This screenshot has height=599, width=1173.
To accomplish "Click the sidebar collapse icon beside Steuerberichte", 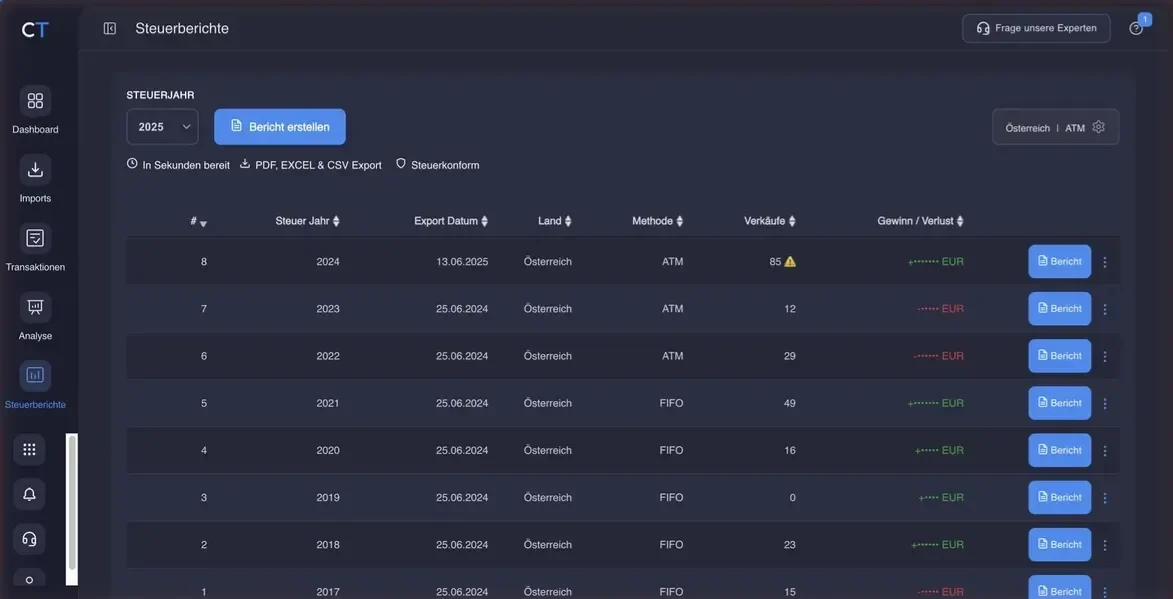I will (x=110, y=28).
